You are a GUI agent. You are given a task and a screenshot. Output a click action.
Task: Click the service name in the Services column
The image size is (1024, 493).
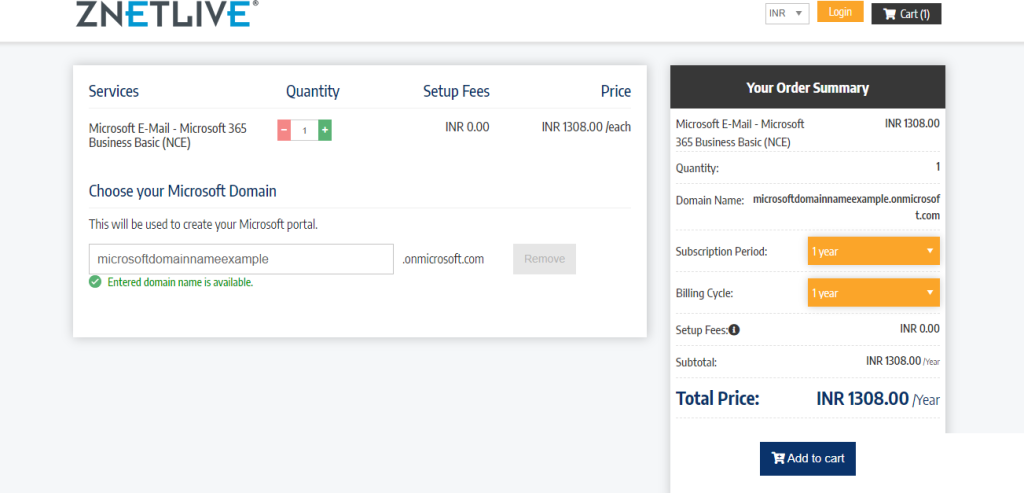point(168,136)
